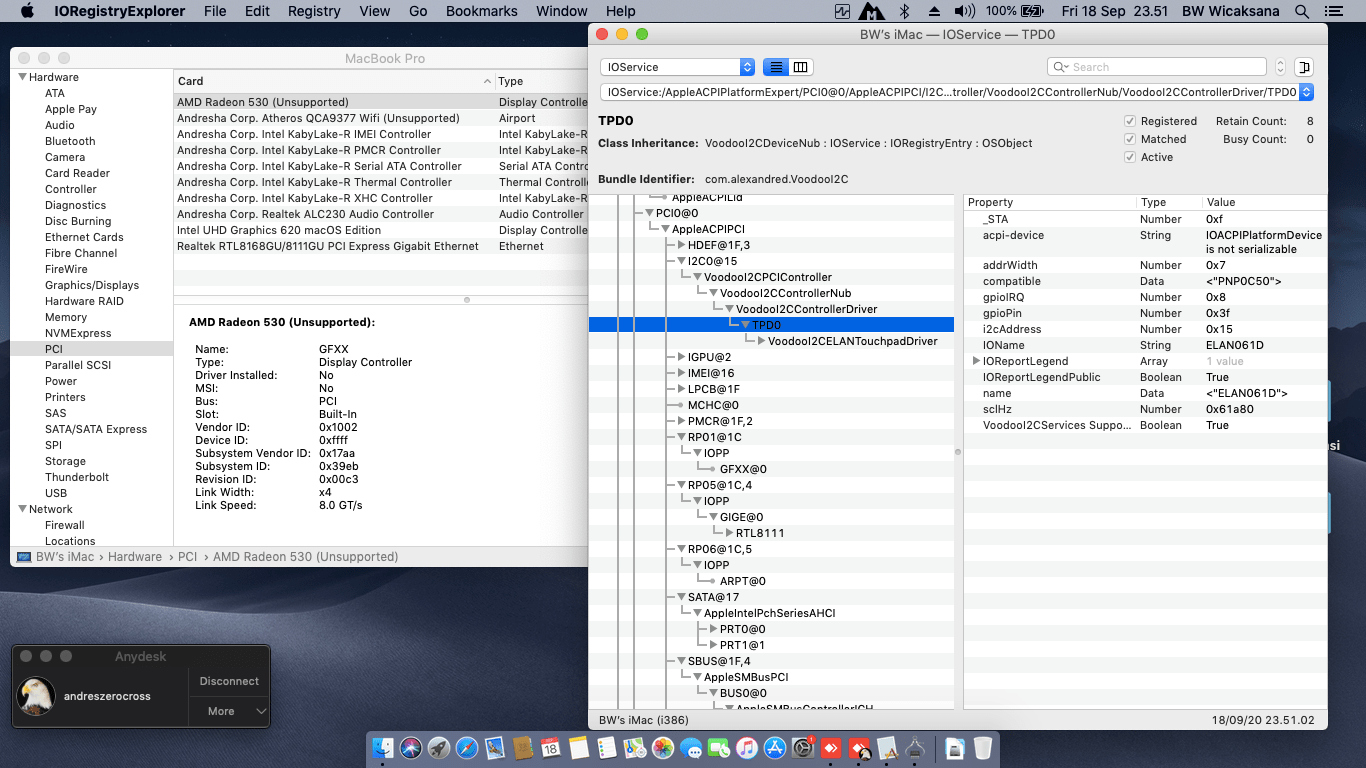Select Thunderbolt in System Information sidebar
Screen dimensions: 1366x768
pyautogui.click(x=76, y=477)
